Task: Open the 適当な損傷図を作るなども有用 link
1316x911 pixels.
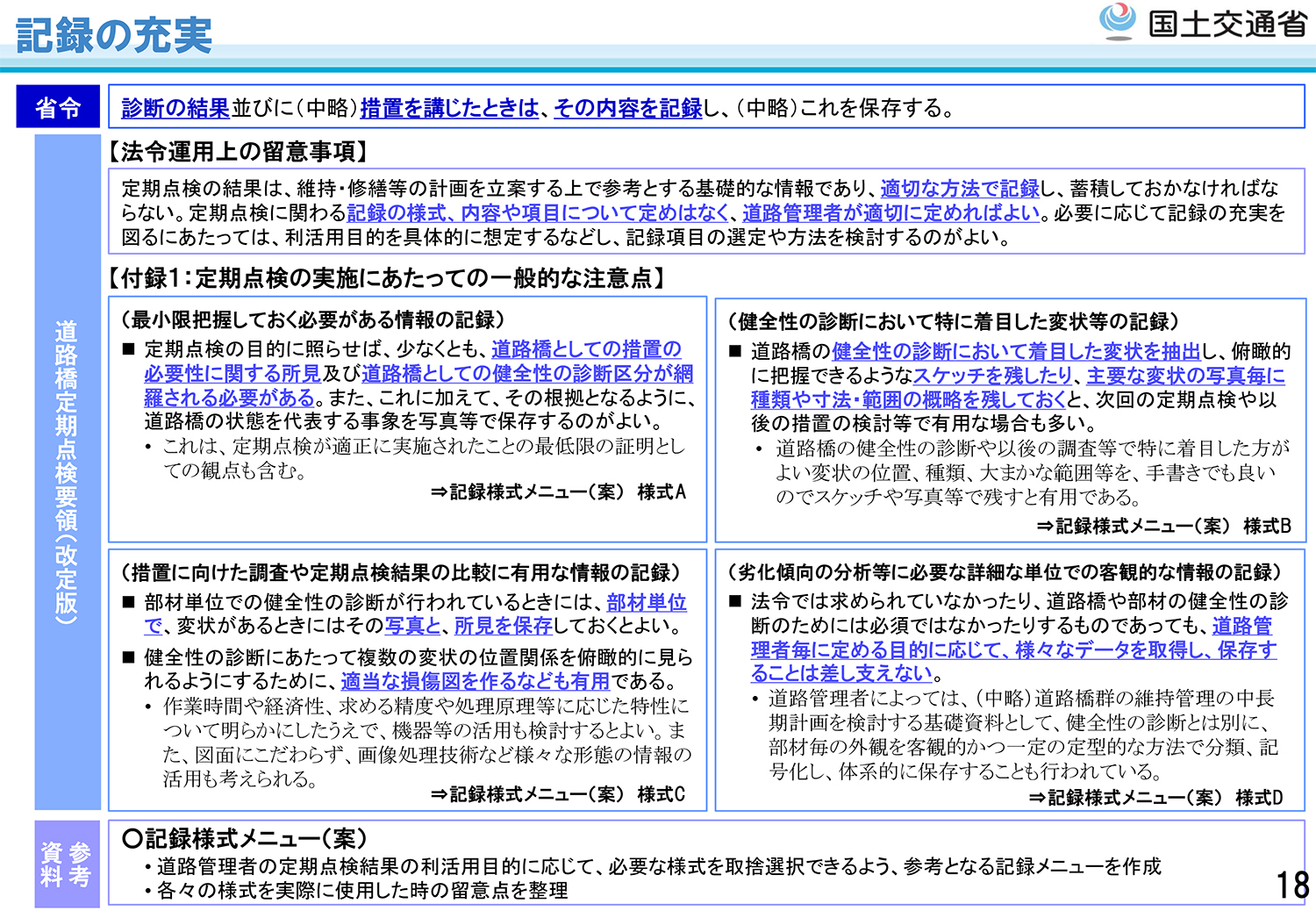Action: (475, 681)
